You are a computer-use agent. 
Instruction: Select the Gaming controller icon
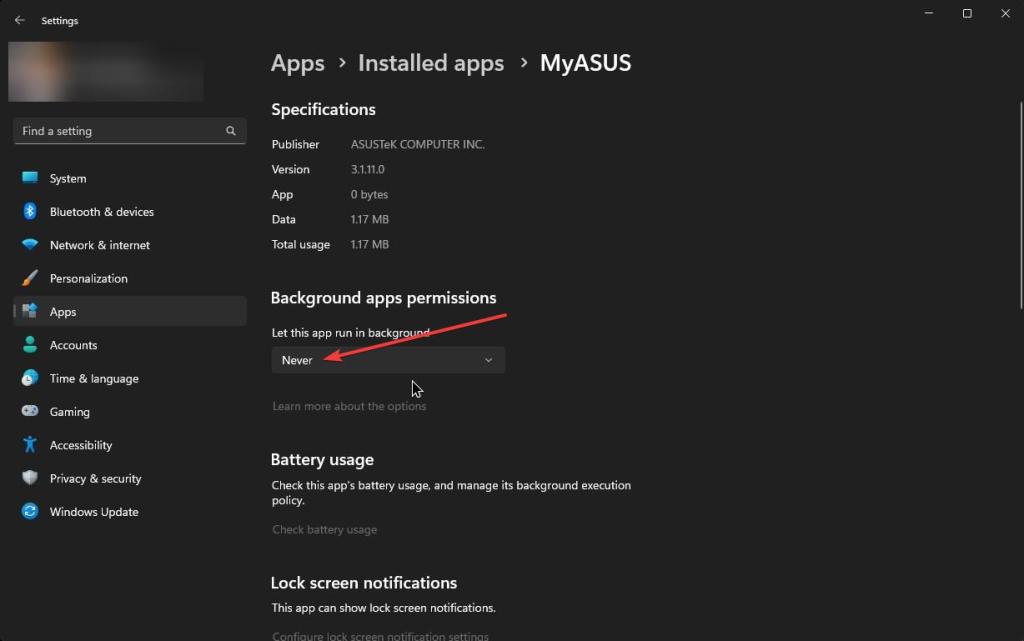pyautogui.click(x=30, y=412)
